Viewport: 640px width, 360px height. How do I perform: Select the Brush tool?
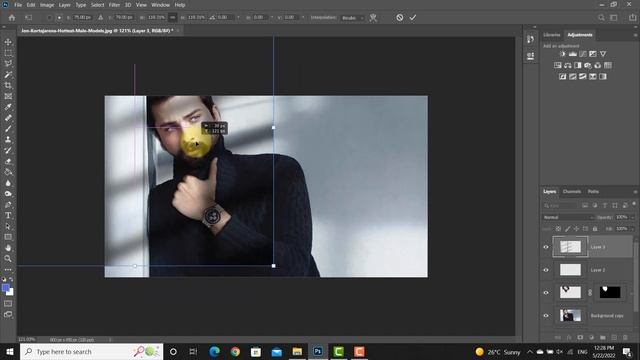(x=8, y=129)
